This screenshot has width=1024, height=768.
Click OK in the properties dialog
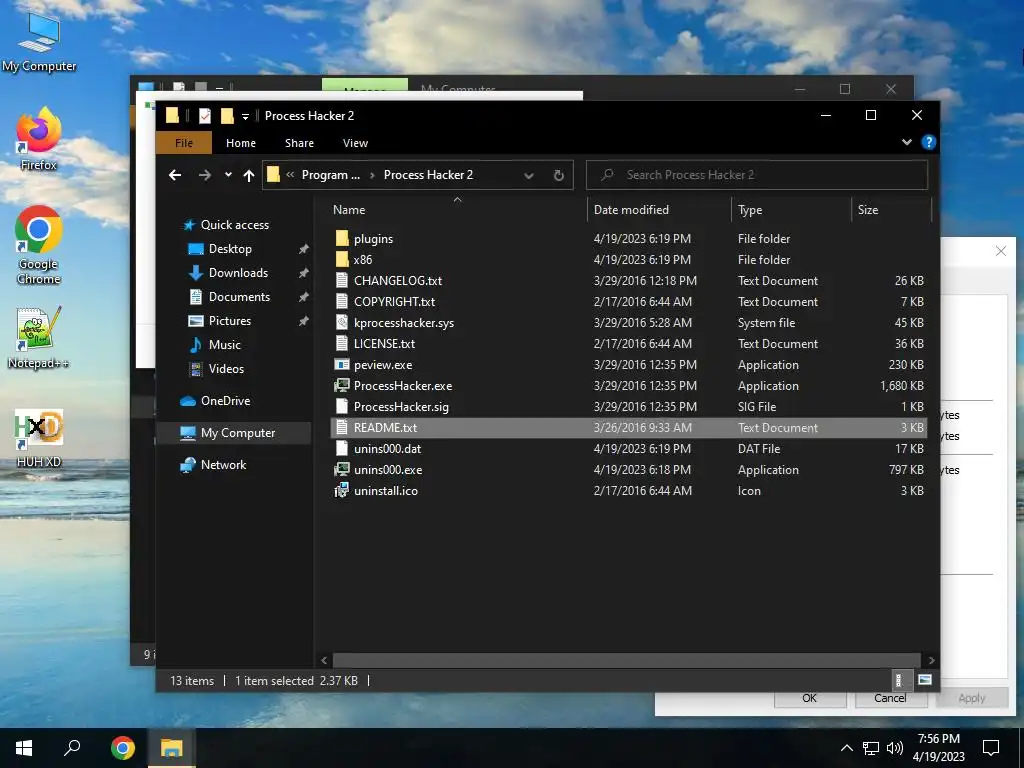[810, 698]
